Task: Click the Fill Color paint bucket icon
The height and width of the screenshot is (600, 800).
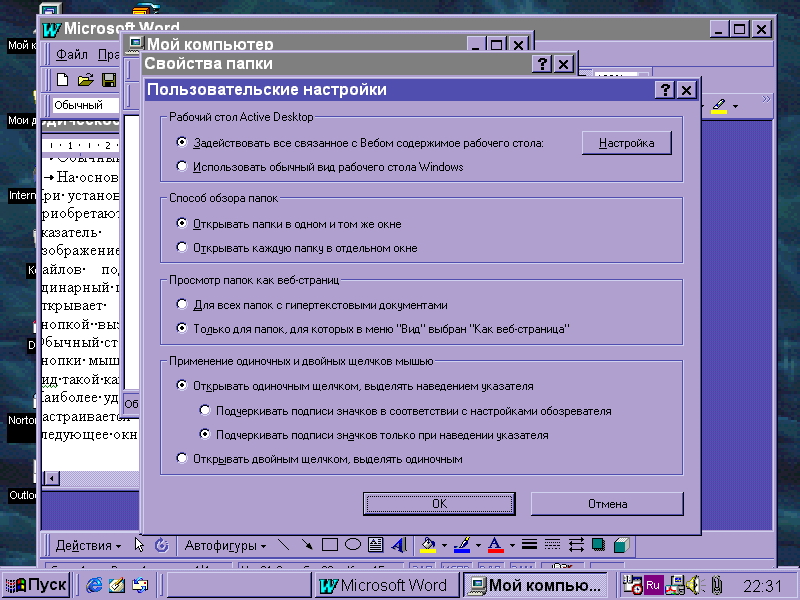Action: point(428,545)
